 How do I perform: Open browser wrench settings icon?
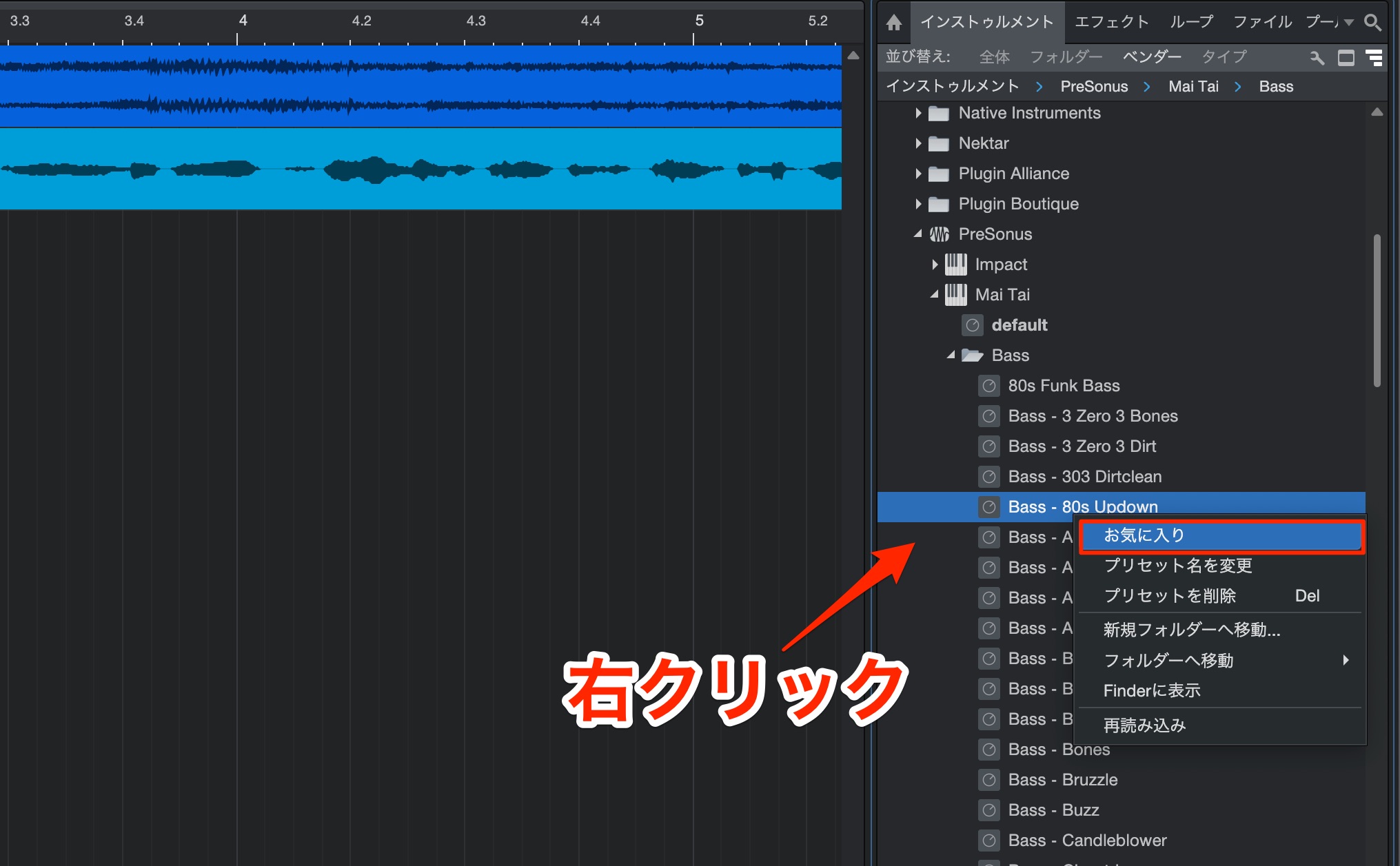point(1317,58)
